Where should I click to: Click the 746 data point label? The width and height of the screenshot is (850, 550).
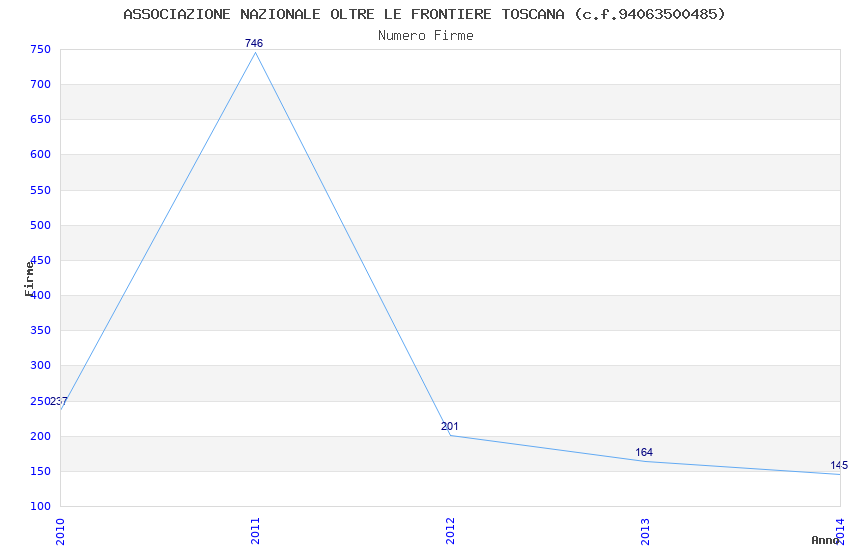[x=254, y=43]
